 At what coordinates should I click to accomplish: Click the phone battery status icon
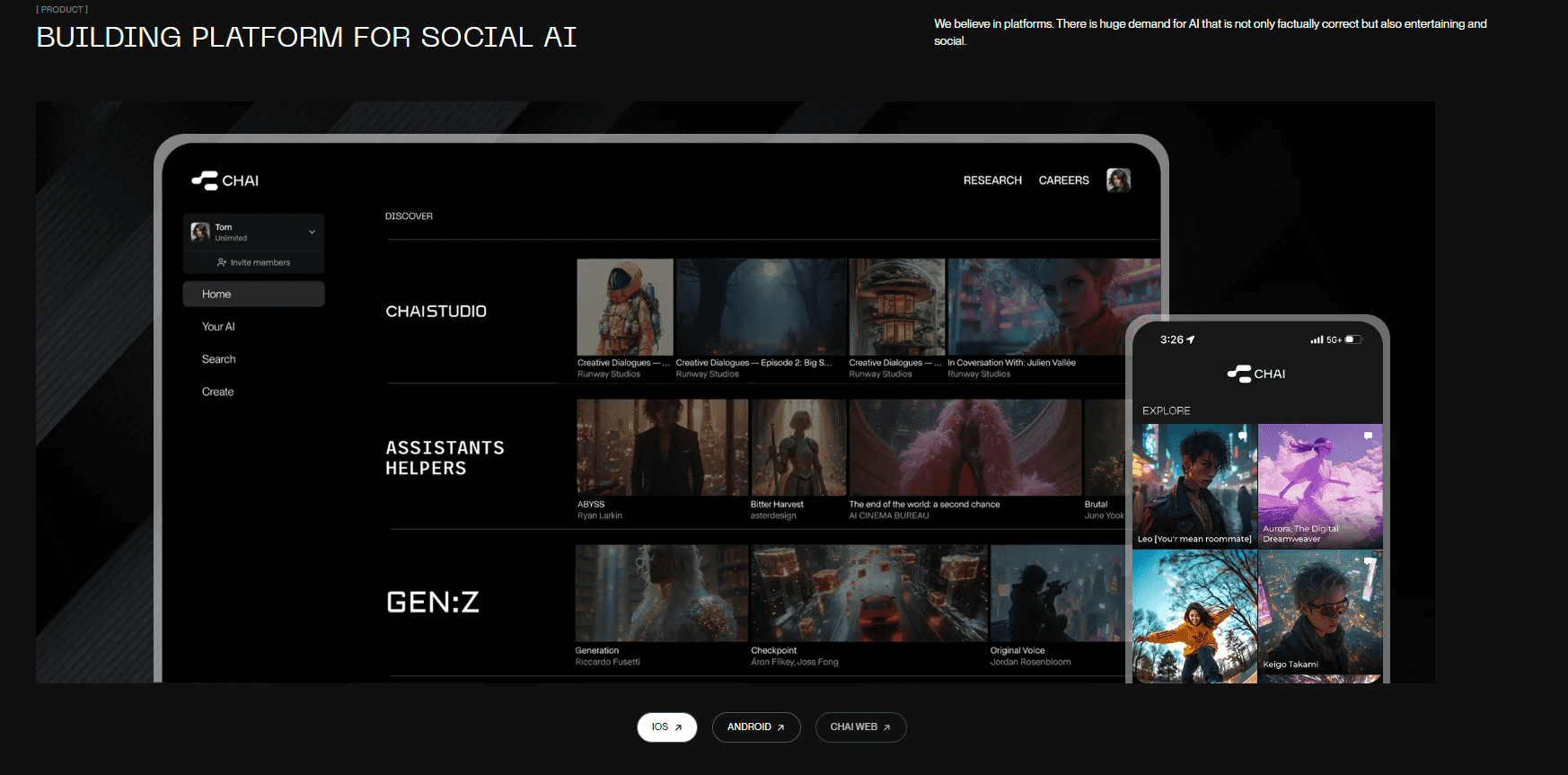point(1353,339)
